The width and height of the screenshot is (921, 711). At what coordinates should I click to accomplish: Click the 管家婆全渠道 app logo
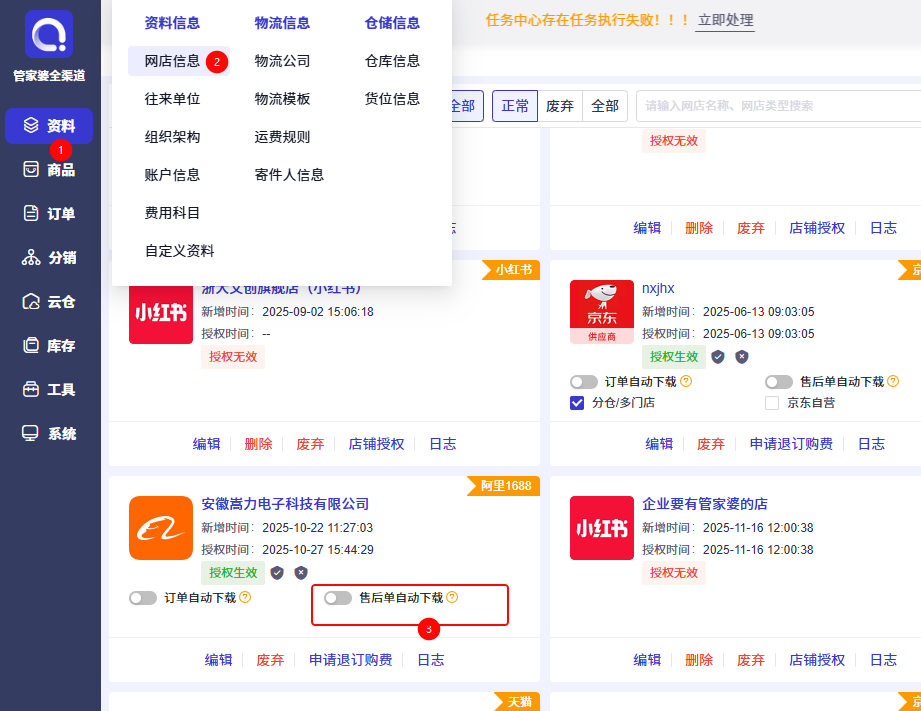pos(49,34)
